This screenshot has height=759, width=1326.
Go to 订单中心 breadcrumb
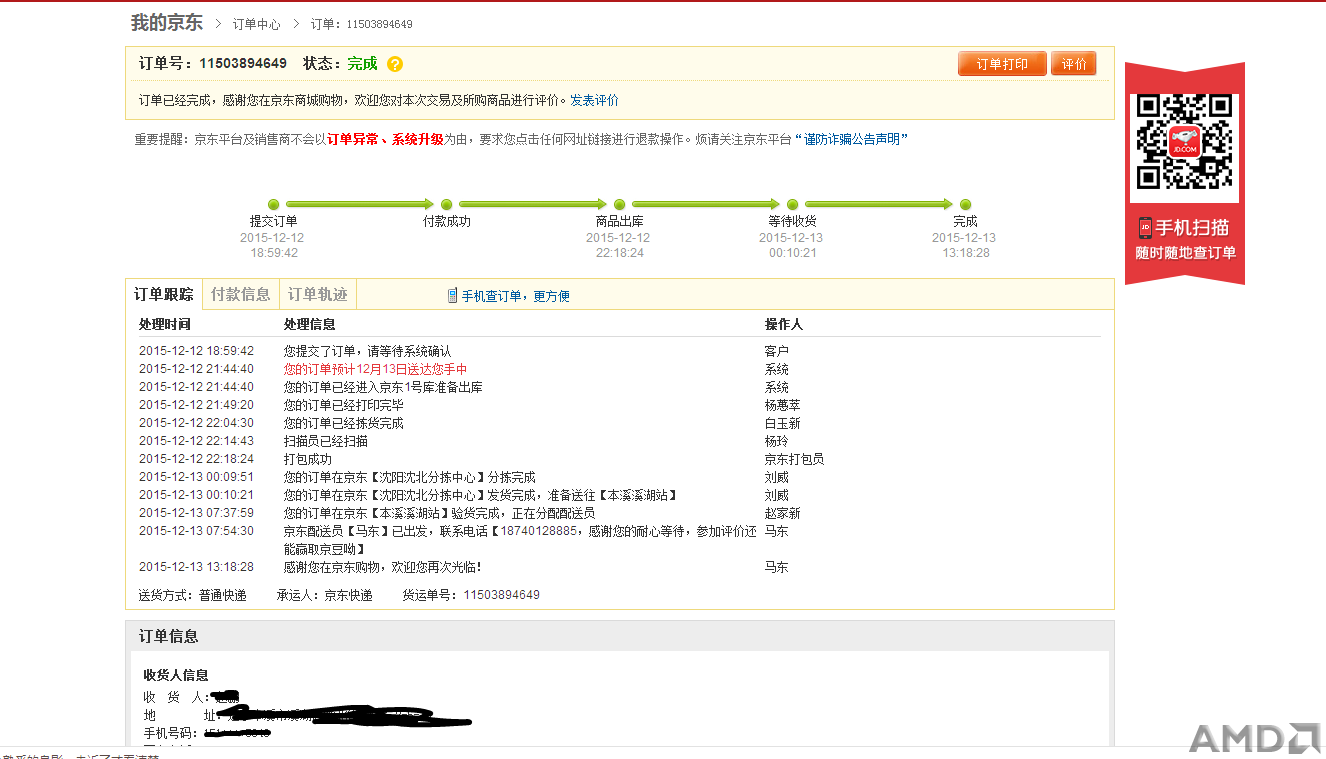(x=256, y=24)
